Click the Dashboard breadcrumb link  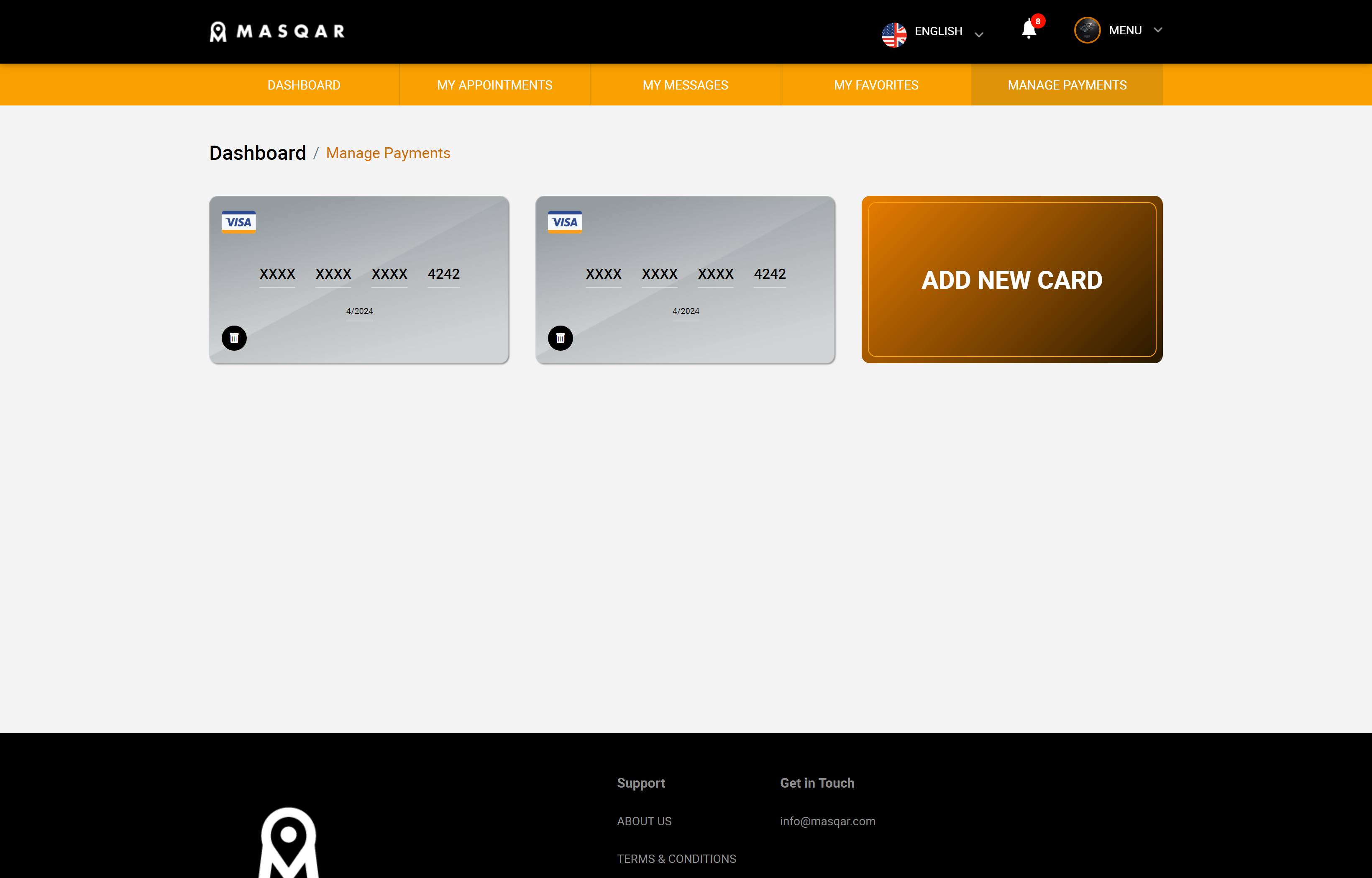tap(258, 153)
